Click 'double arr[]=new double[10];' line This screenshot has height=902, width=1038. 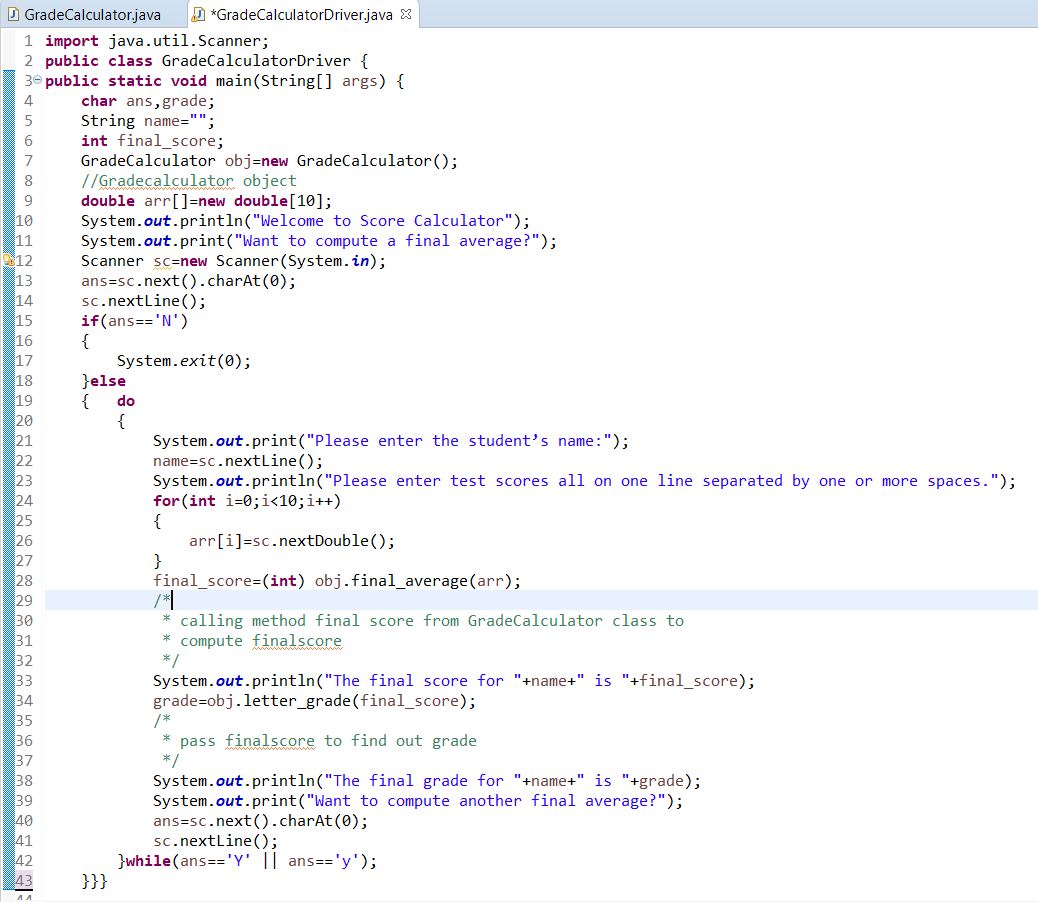[206, 201]
